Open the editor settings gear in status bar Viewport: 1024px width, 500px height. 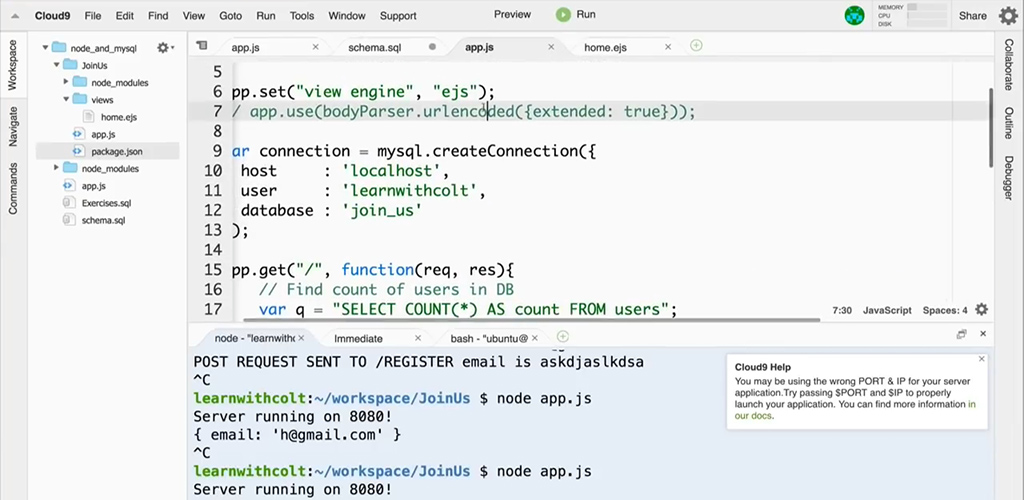point(981,310)
